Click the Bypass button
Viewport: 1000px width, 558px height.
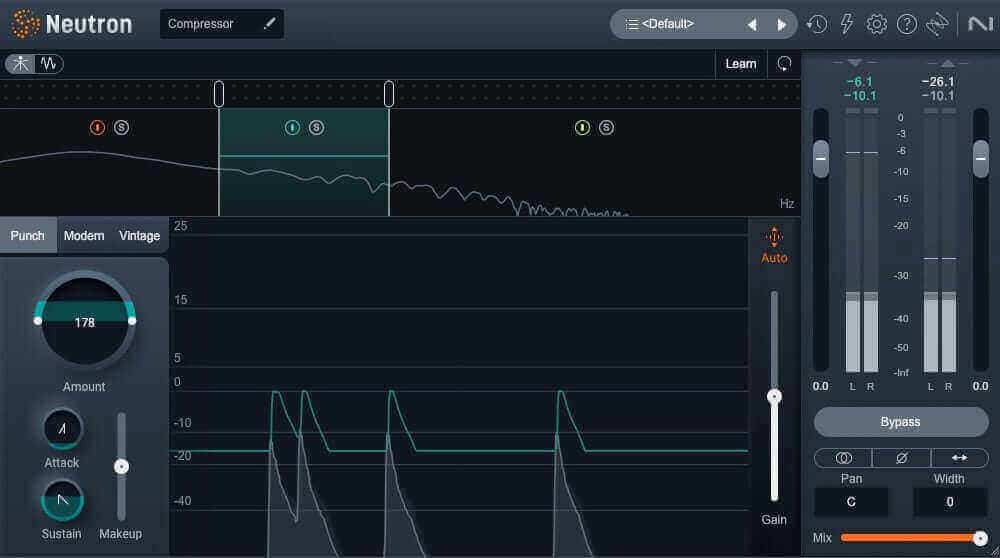pyautogui.click(x=901, y=422)
